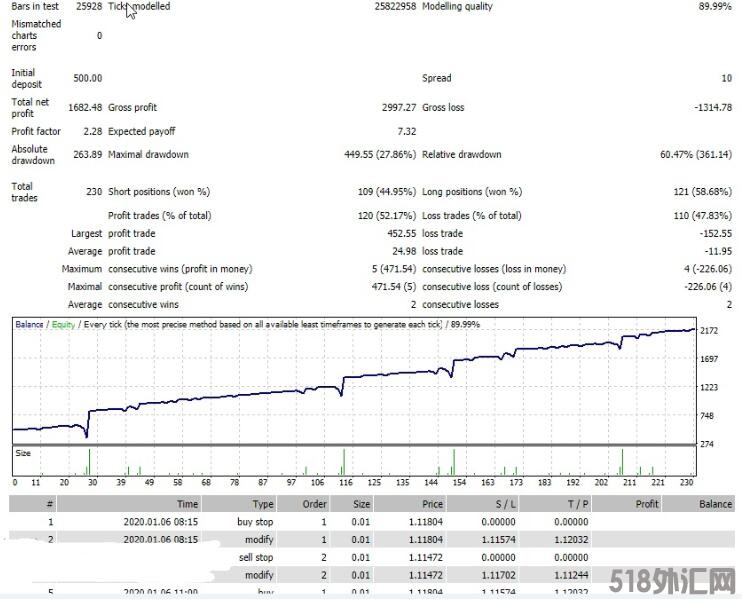The image size is (743, 605).
Task: Click the Total trades value 230
Action: click(x=94, y=192)
